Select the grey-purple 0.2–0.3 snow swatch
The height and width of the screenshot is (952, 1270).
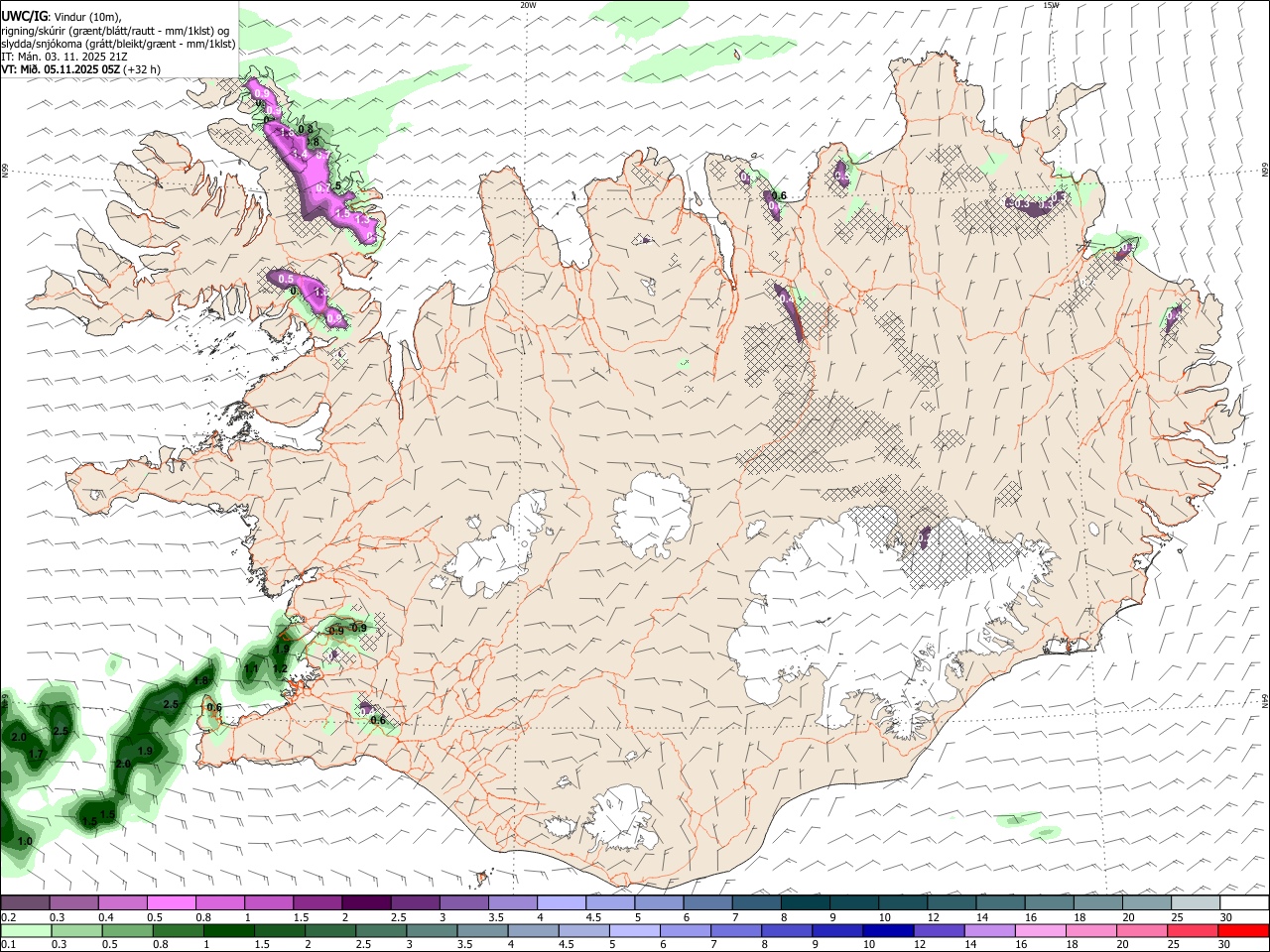pyautogui.click(x=25, y=903)
